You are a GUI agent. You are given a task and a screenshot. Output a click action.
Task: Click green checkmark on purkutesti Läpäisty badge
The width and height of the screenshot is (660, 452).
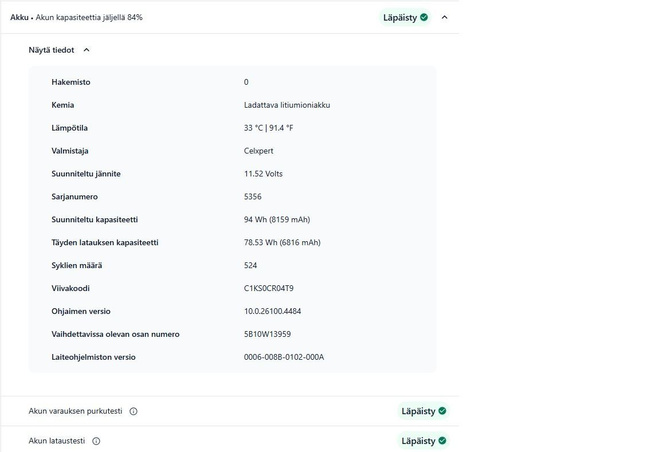pos(442,411)
